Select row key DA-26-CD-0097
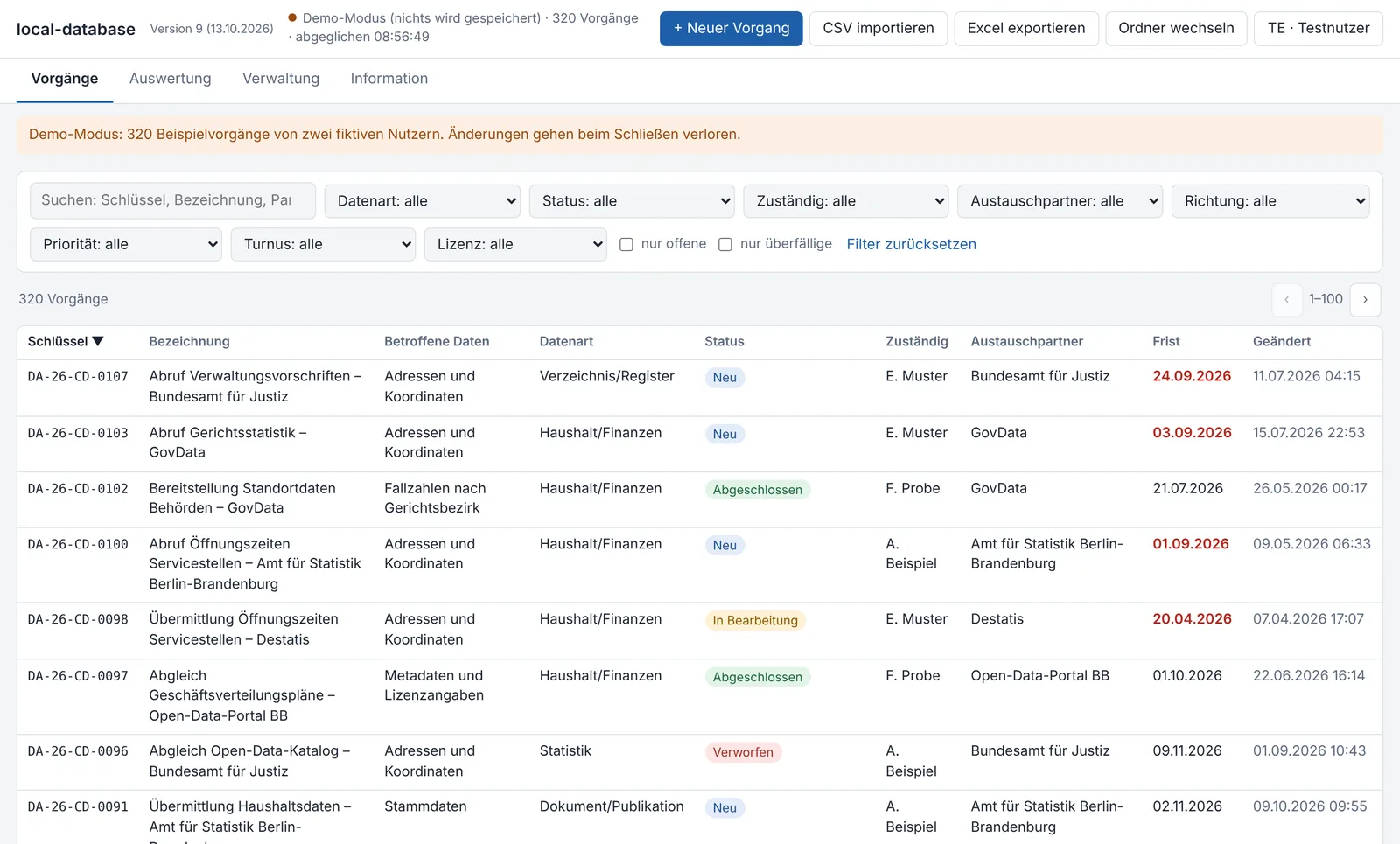Screen dimensions: 1400x844 [78, 676]
